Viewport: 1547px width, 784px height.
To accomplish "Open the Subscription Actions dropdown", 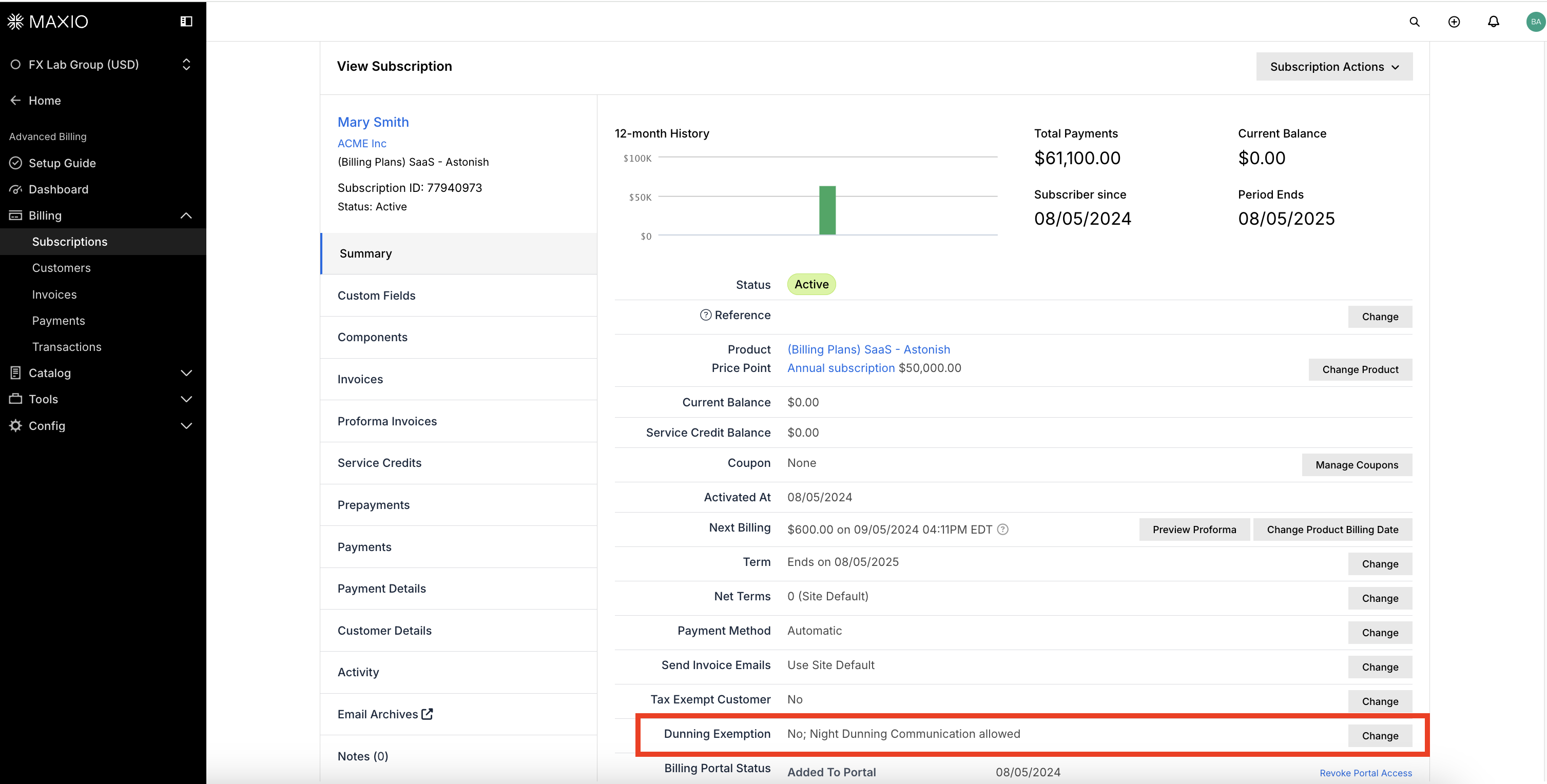I will (x=1334, y=67).
